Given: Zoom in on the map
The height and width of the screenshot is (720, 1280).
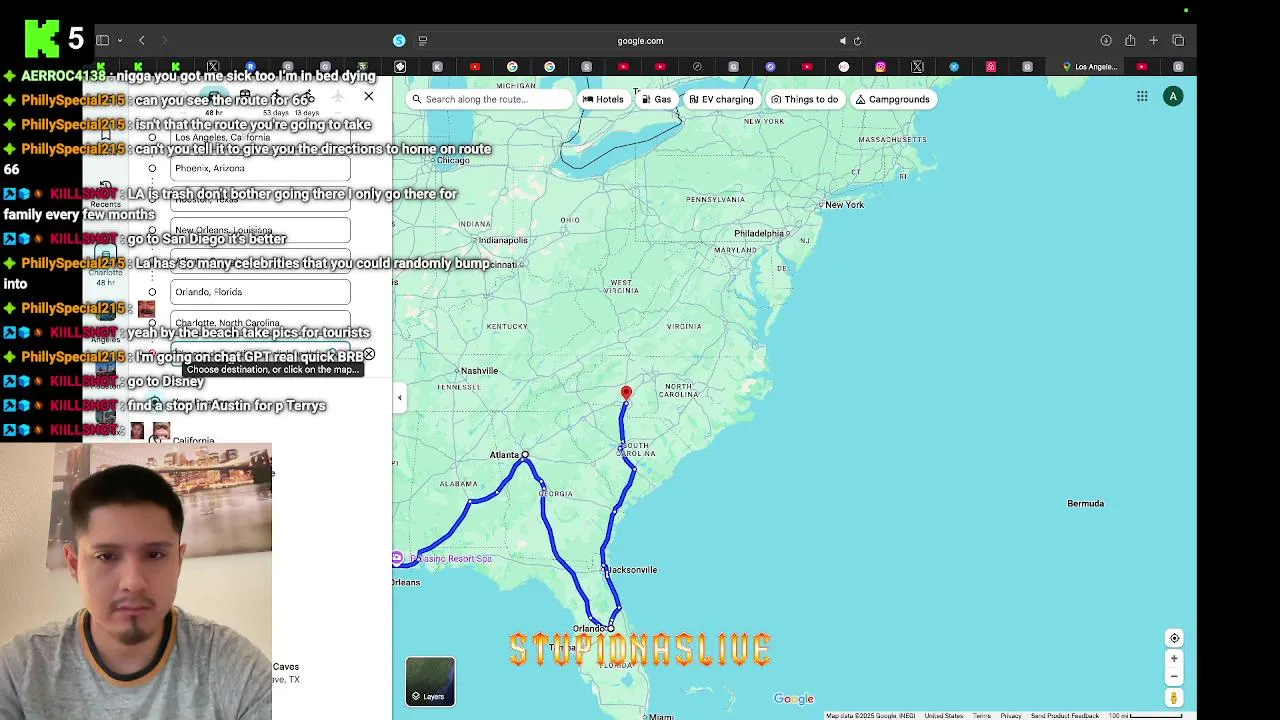Looking at the screenshot, I should pyautogui.click(x=1174, y=659).
